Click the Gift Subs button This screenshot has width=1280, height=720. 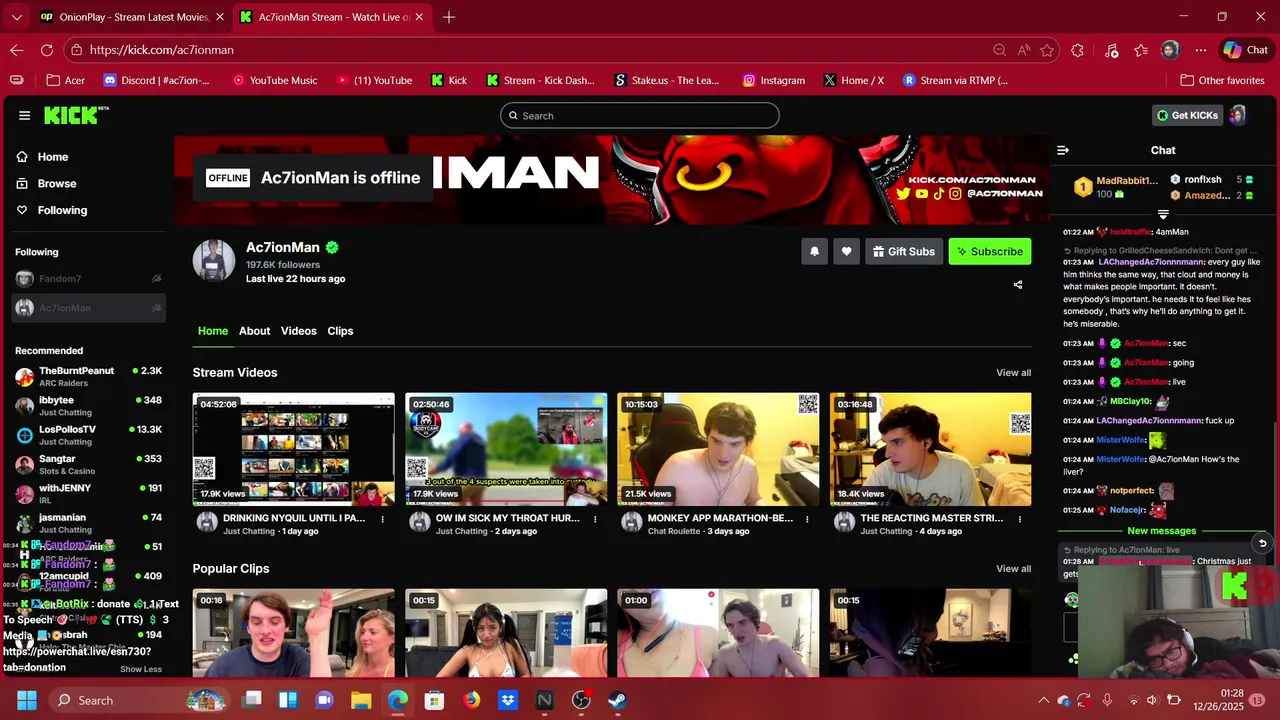[903, 252]
